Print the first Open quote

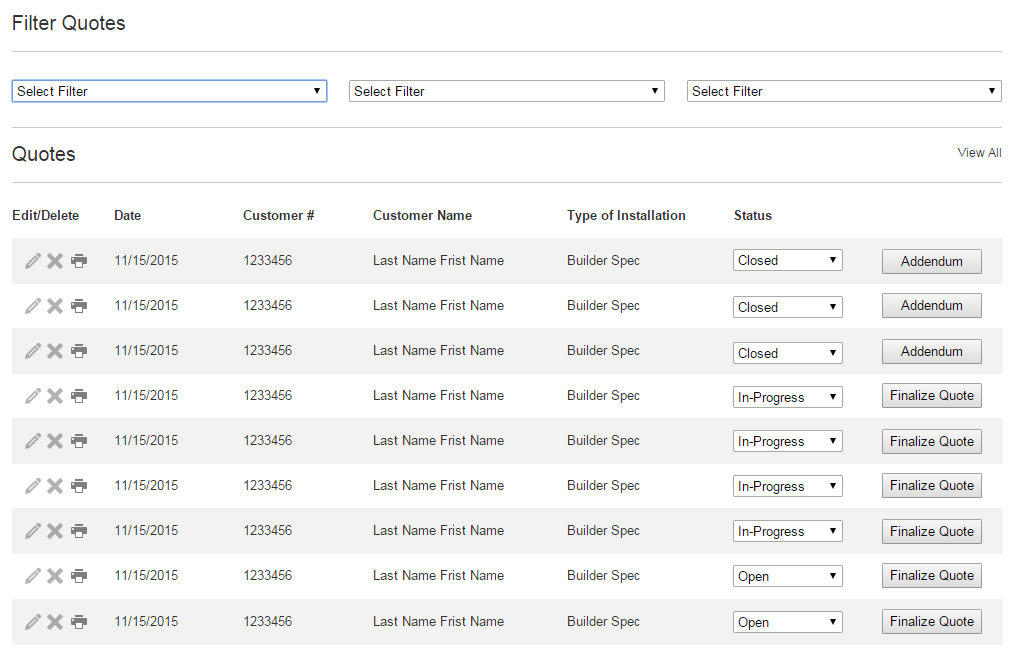pos(79,576)
